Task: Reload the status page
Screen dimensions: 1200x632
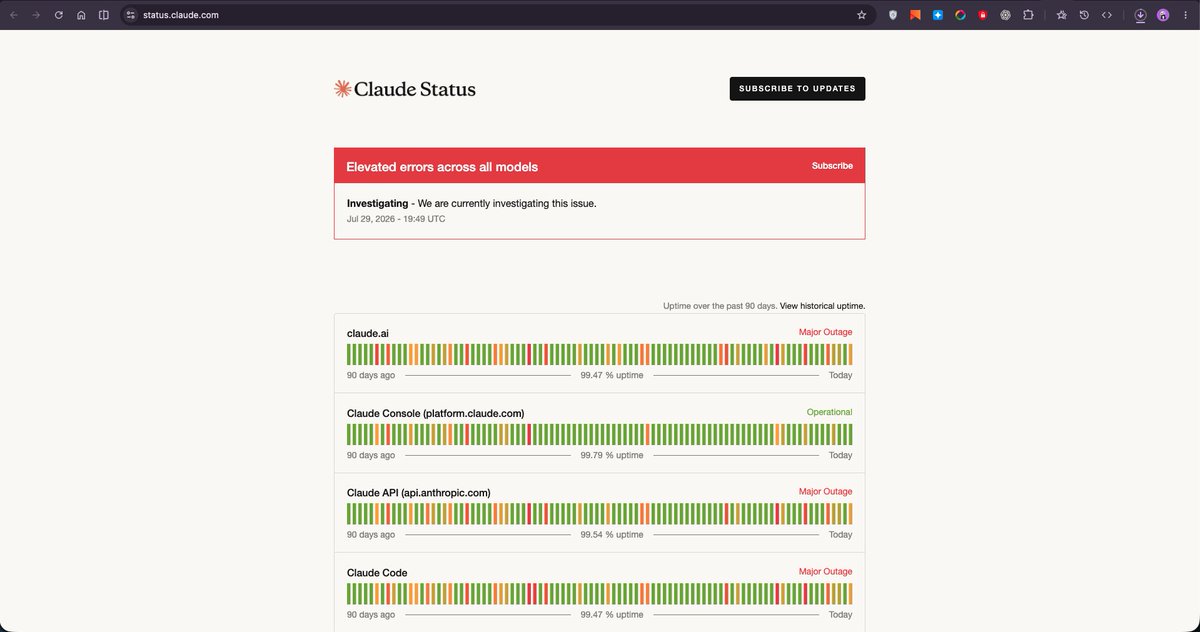Action: click(x=59, y=15)
